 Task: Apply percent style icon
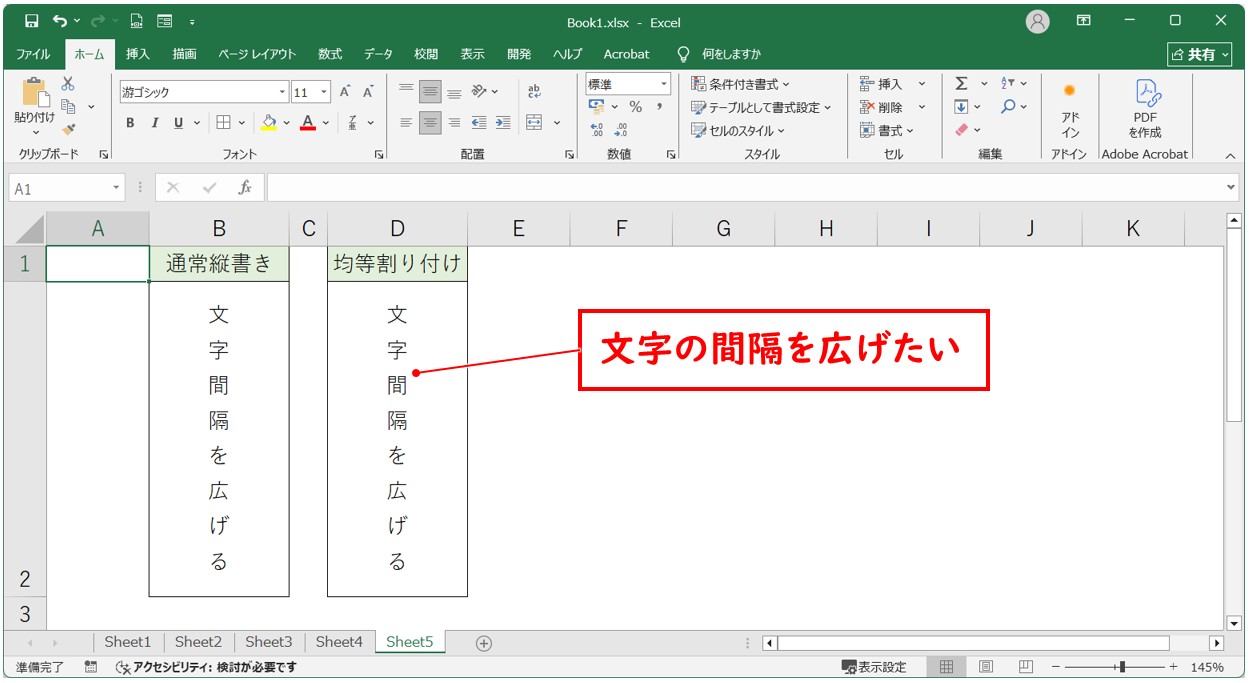click(635, 107)
